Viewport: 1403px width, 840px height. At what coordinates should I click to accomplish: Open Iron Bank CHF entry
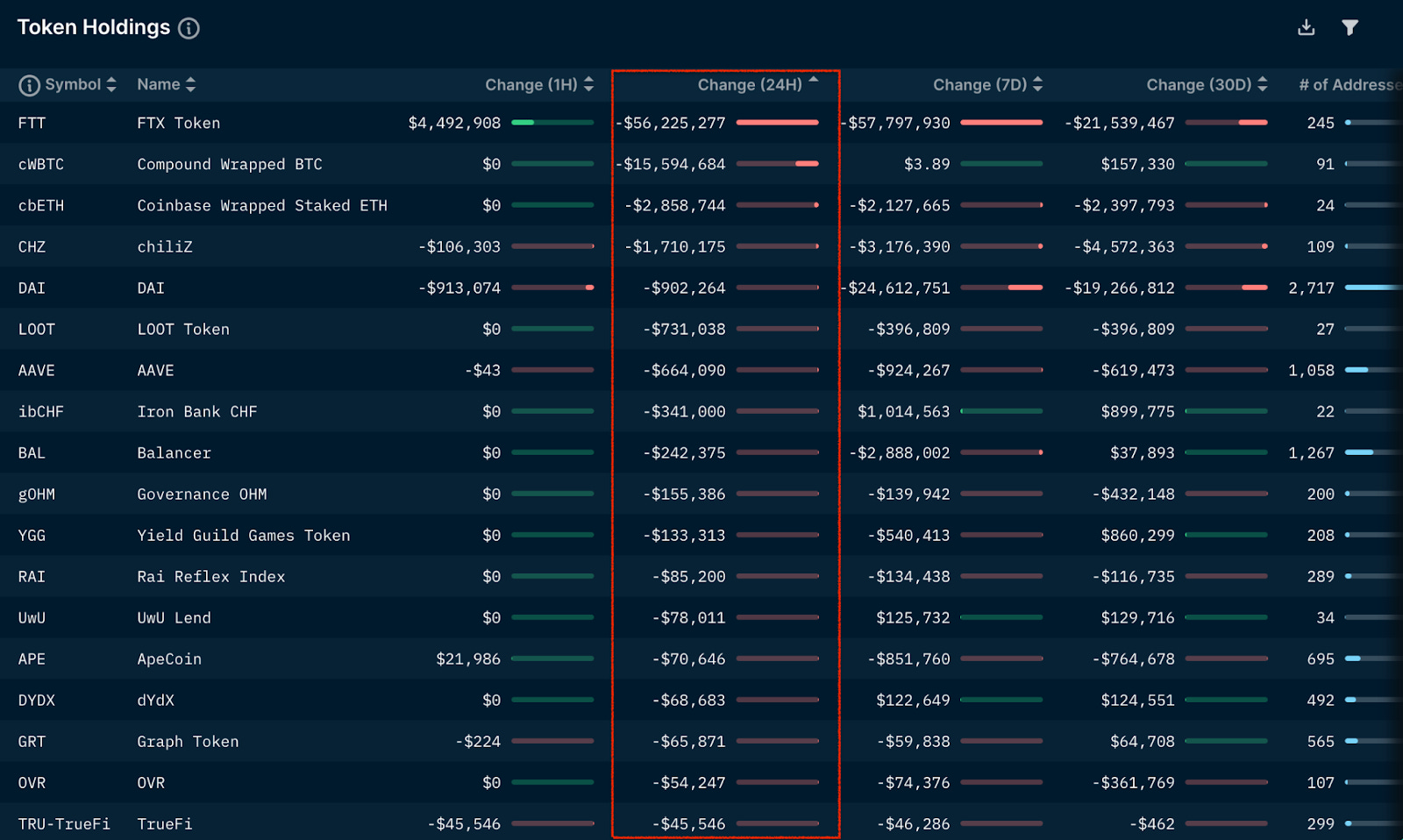(x=197, y=411)
